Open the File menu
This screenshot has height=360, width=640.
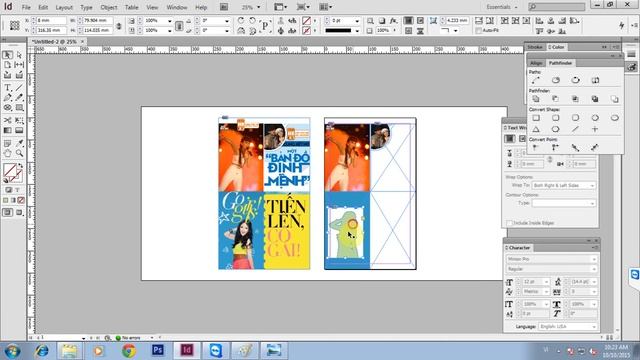[26, 7]
